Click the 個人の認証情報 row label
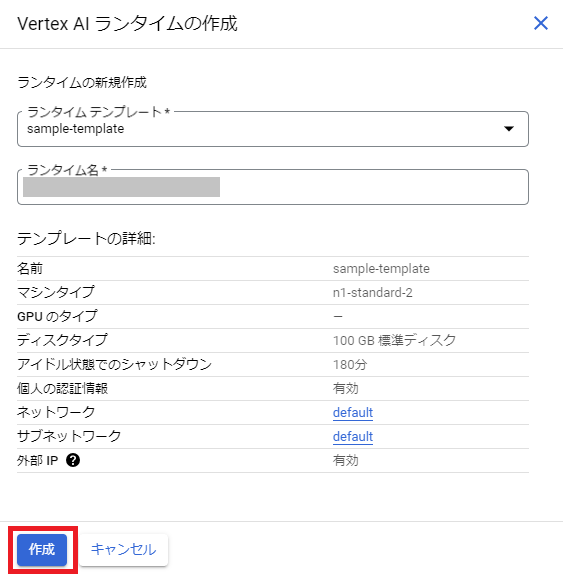 62,389
